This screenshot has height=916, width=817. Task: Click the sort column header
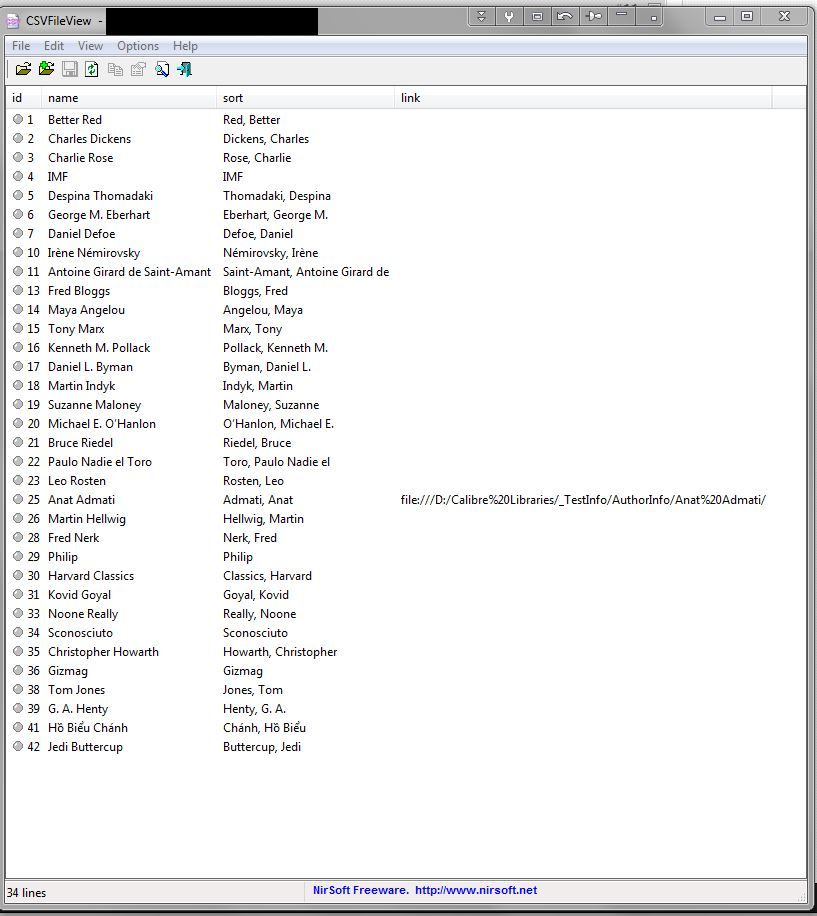[x=305, y=98]
